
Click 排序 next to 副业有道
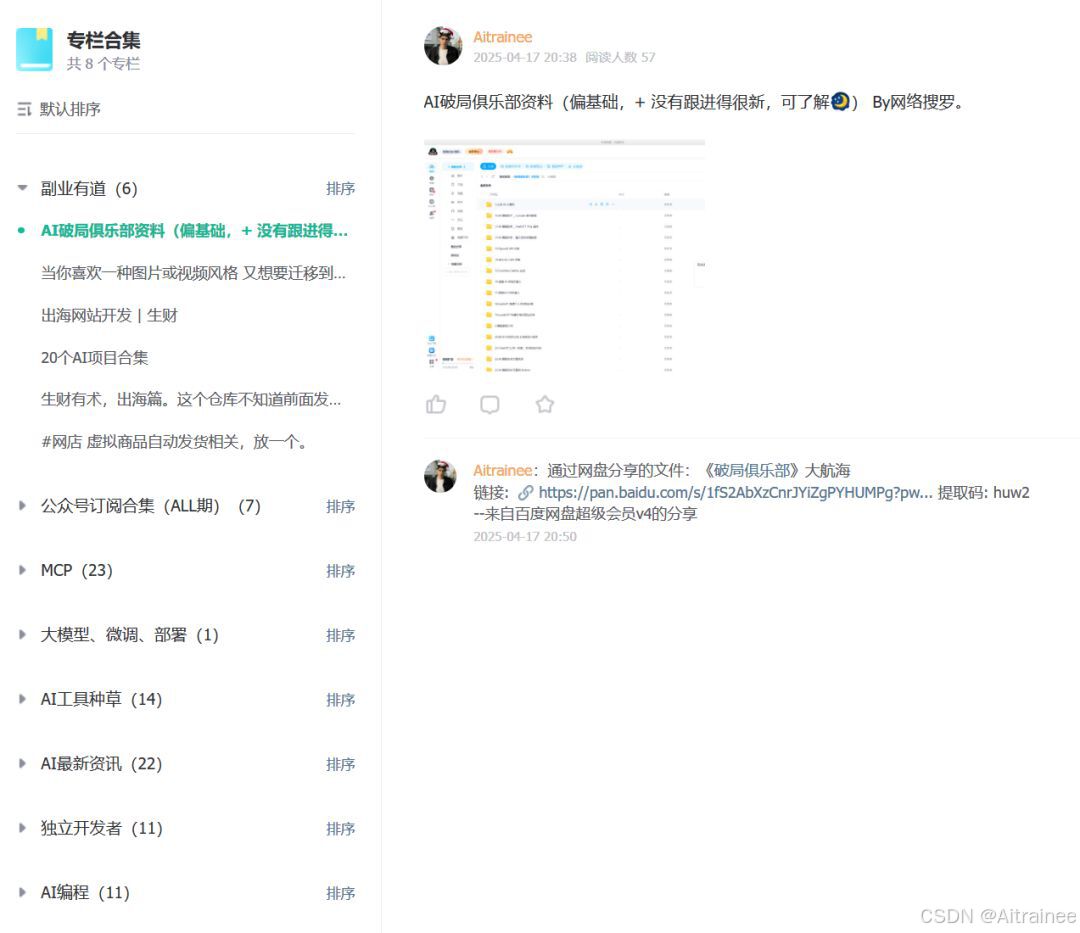[340, 189]
